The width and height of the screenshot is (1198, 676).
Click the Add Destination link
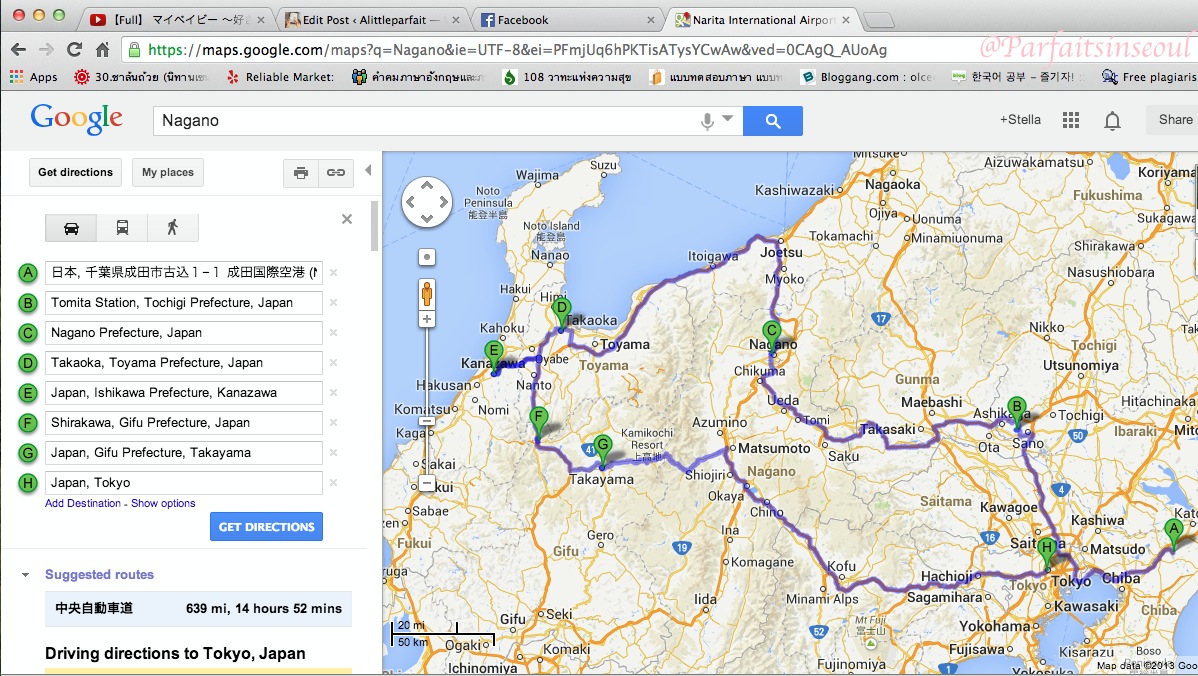[x=83, y=503]
